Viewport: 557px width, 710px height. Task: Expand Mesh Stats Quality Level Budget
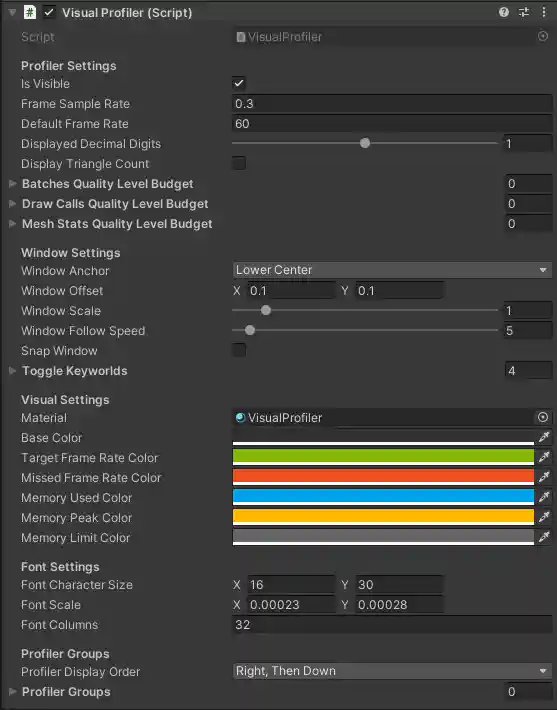coord(13,224)
